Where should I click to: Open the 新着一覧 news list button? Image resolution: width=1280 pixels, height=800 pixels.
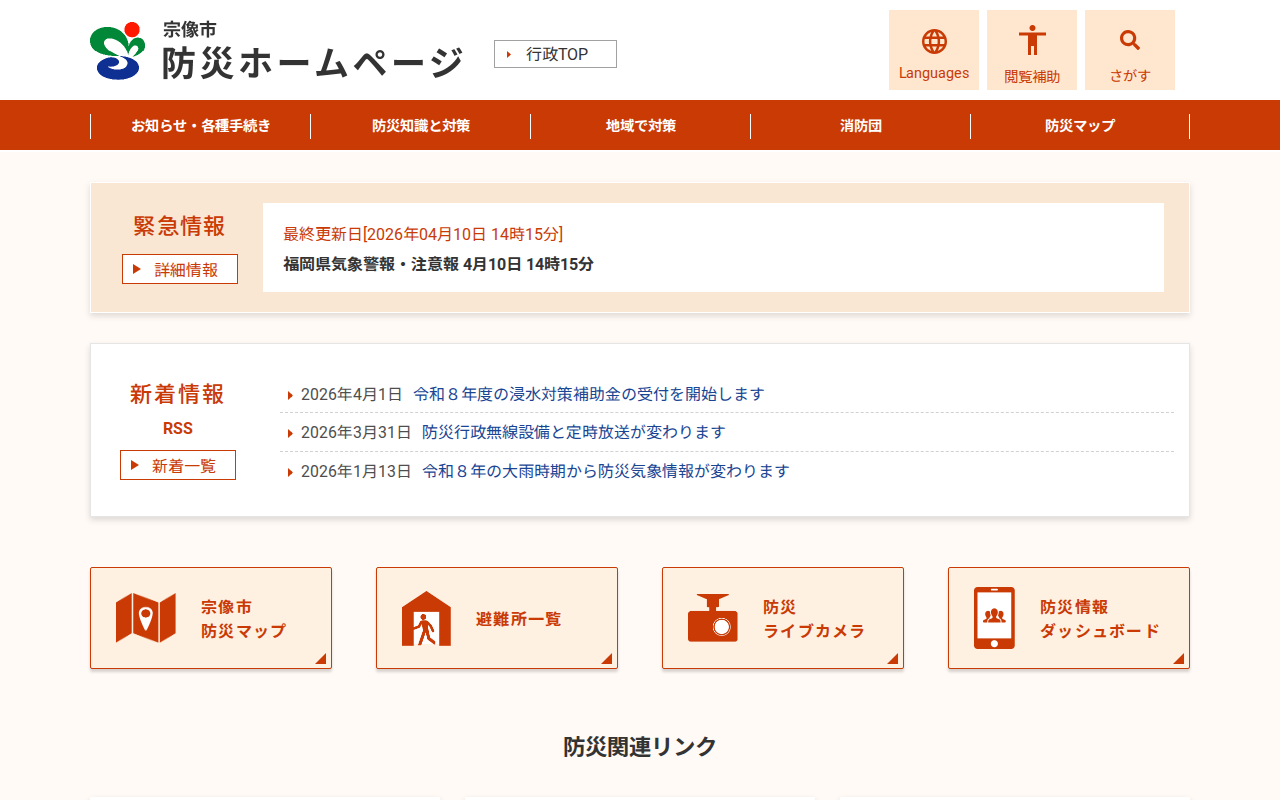pyautogui.click(x=178, y=465)
